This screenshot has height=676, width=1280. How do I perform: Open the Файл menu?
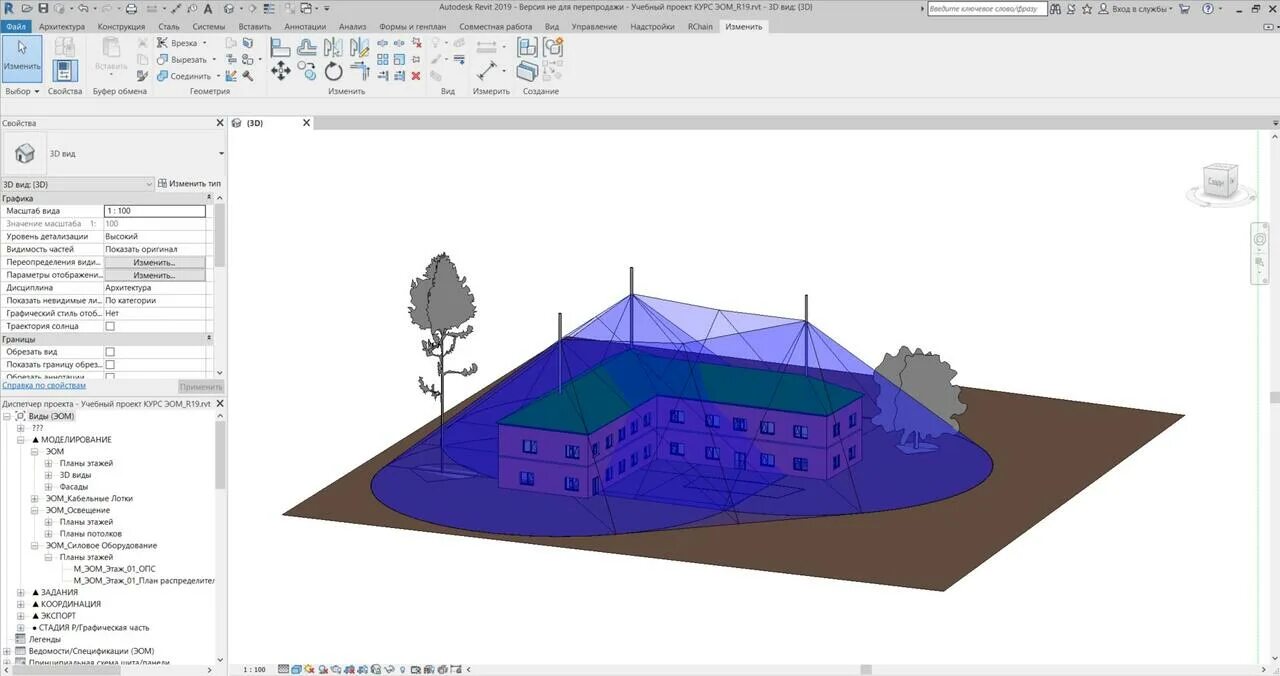pos(16,26)
